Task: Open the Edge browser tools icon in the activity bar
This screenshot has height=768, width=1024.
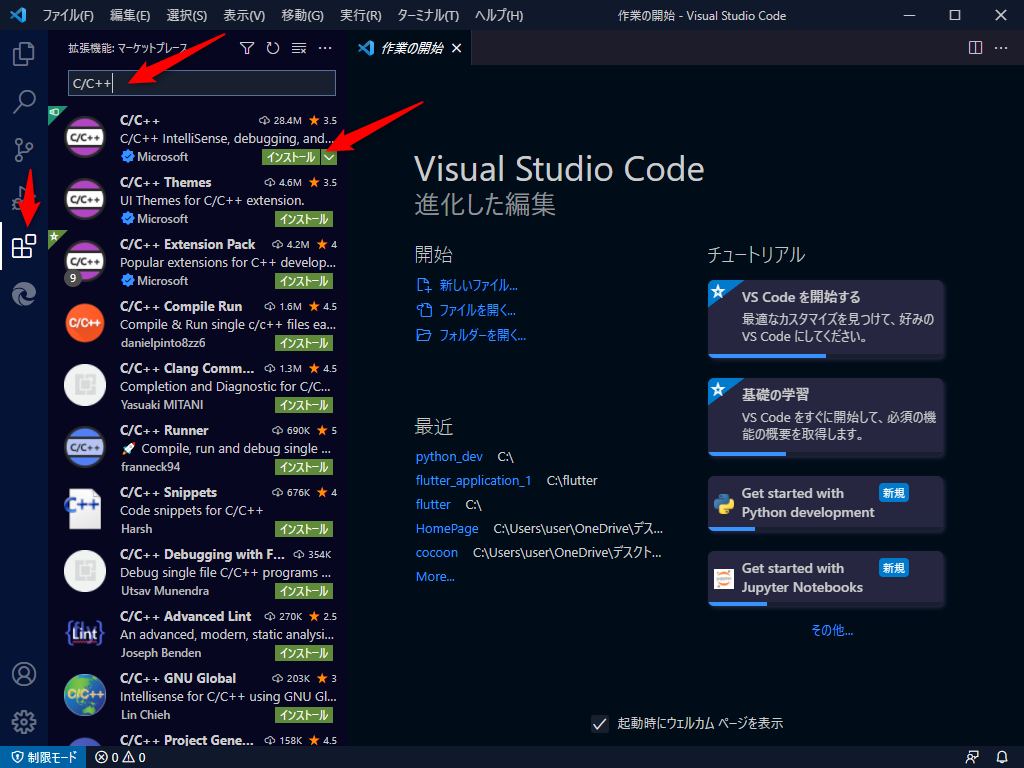Action: (x=24, y=295)
